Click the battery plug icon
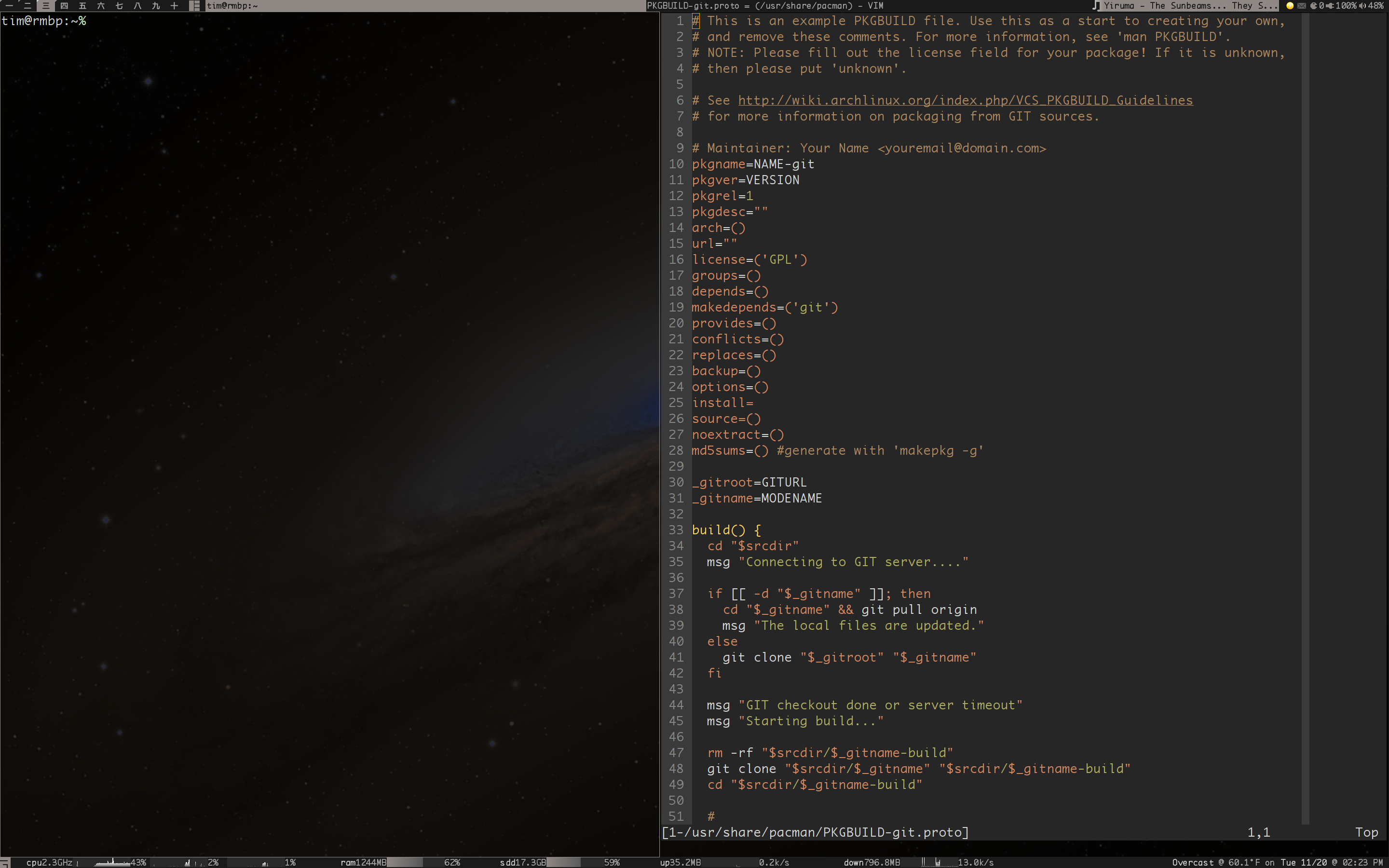Image resolution: width=1389 pixels, height=868 pixels. click(x=1329, y=6)
